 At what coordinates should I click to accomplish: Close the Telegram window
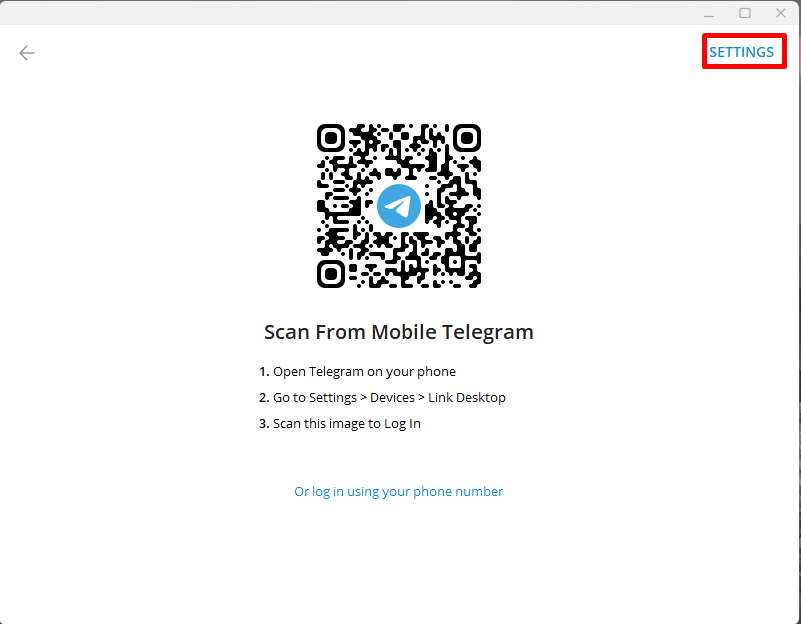pos(781,13)
